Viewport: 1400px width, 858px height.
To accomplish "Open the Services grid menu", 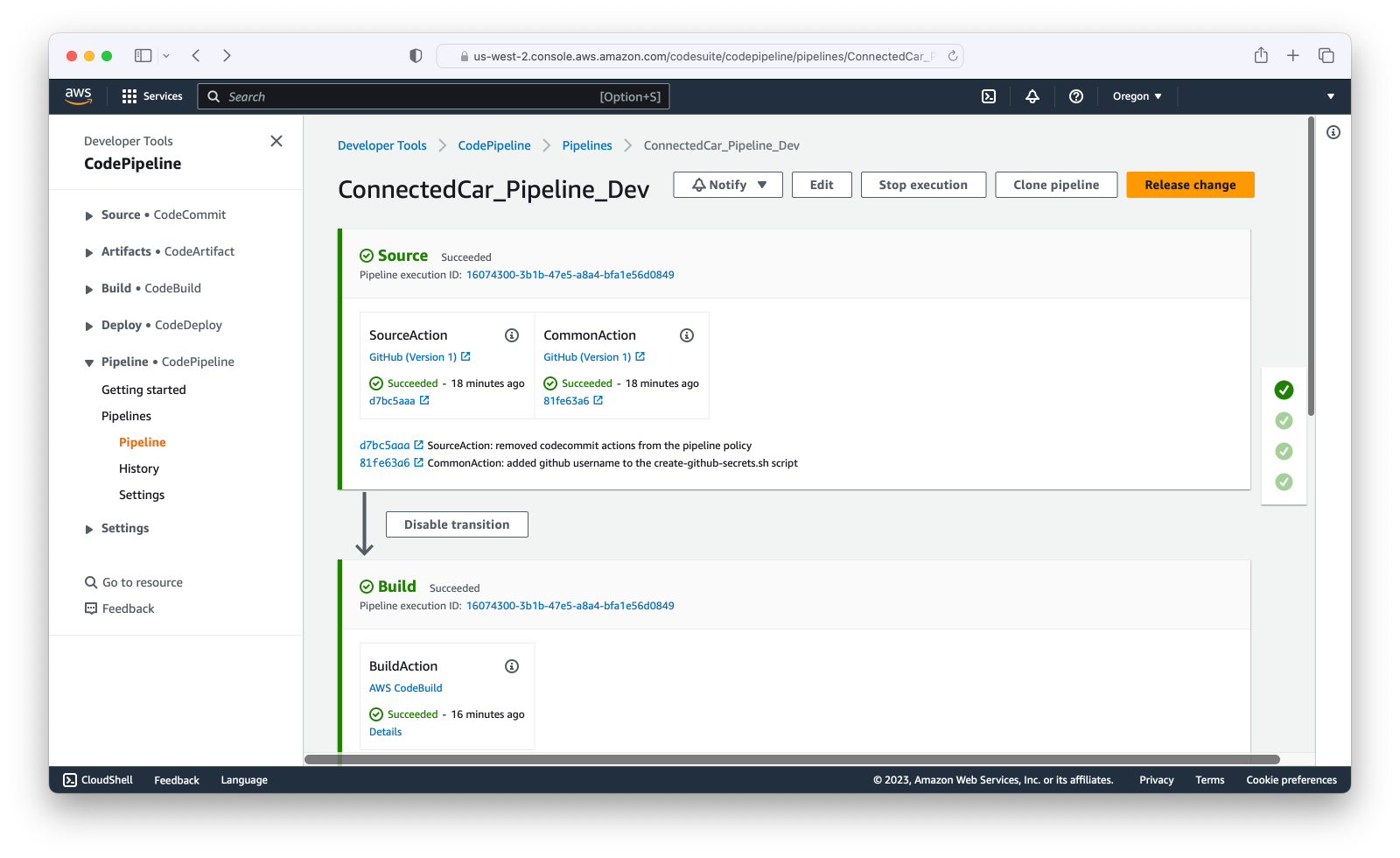I will pyautogui.click(x=152, y=96).
